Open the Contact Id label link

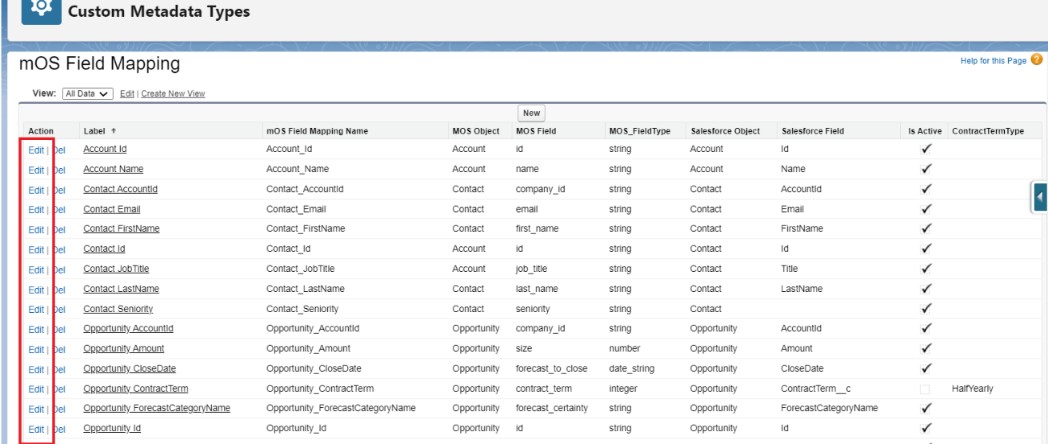tap(104, 249)
